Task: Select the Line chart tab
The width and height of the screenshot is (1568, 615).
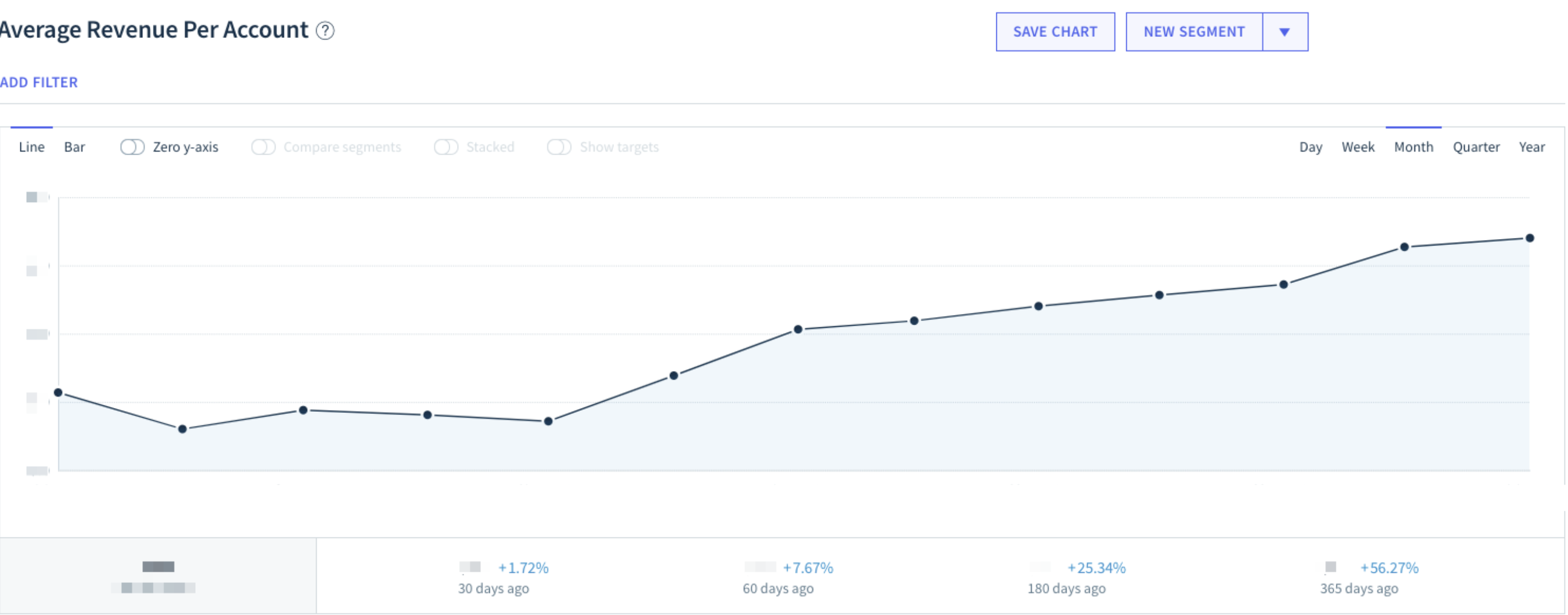Action: [32, 148]
